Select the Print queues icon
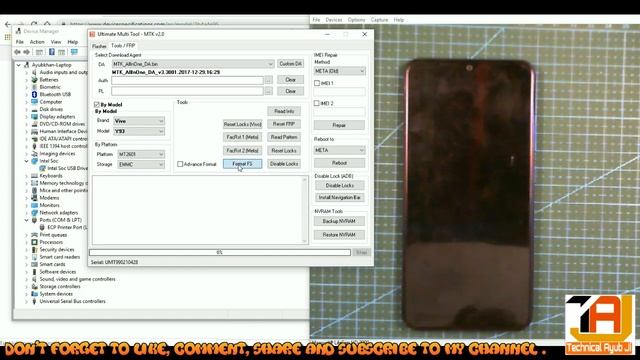The width and height of the screenshot is (640, 360). click(35, 235)
